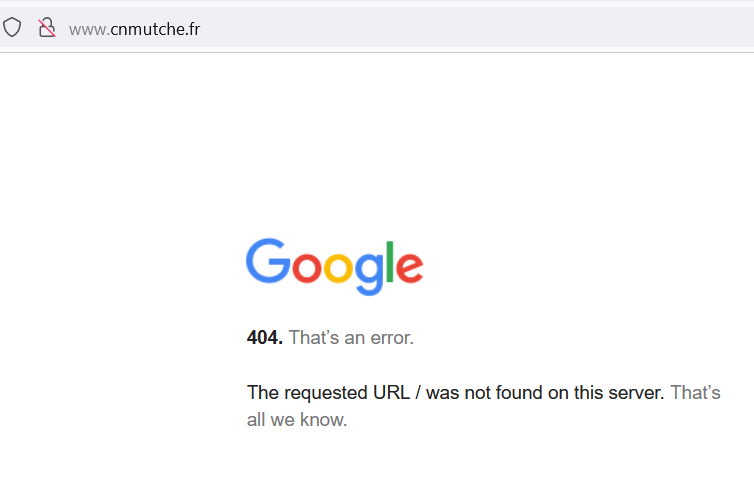Click the word "found" in error message

522,393
